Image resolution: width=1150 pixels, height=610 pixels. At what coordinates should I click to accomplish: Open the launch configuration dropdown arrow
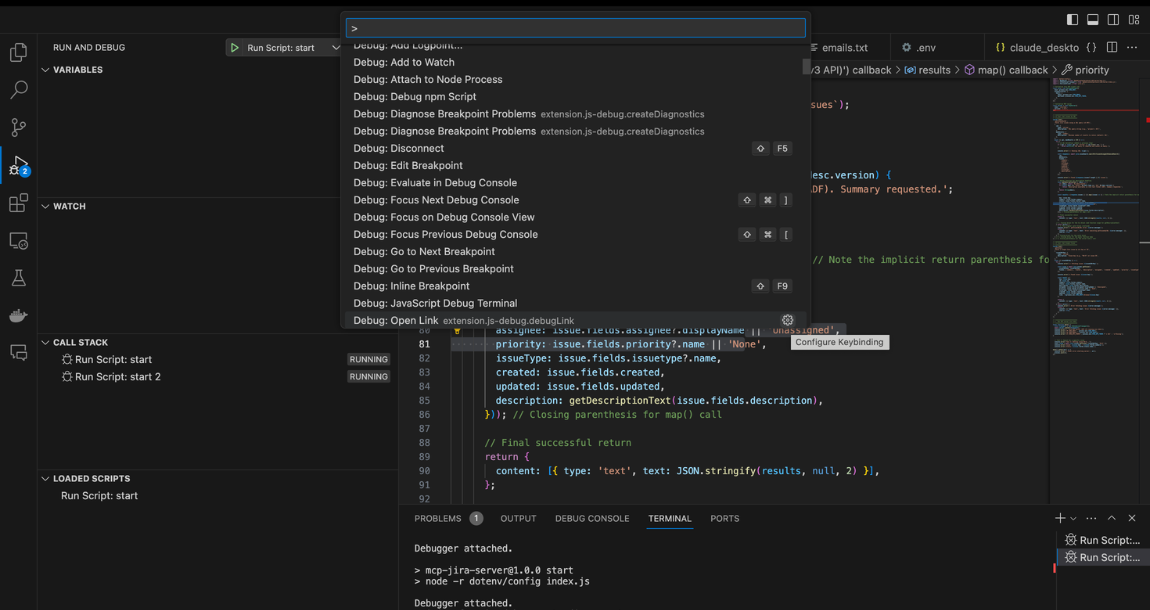coord(336,48)
